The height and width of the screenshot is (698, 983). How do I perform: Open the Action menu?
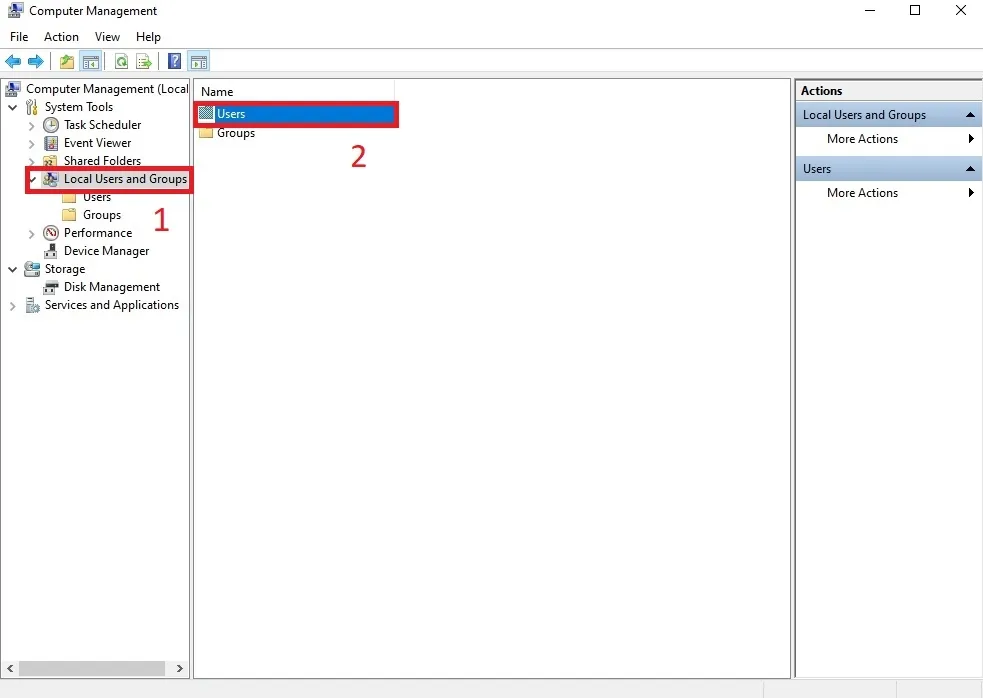[x=61, y=37]
